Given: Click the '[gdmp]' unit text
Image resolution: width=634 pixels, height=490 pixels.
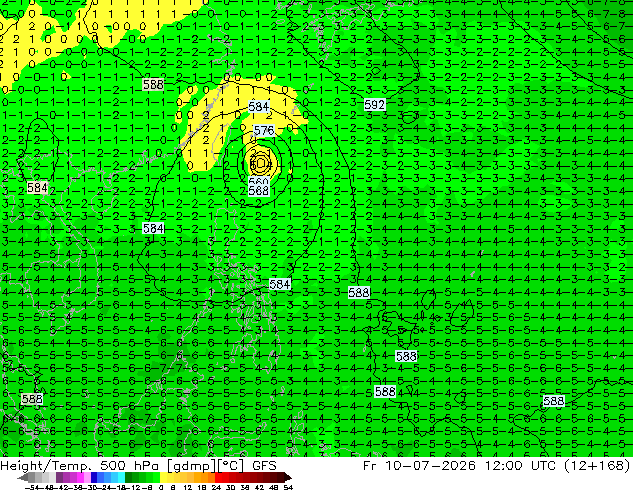Looking at the screenshot, I should point(190,466).
